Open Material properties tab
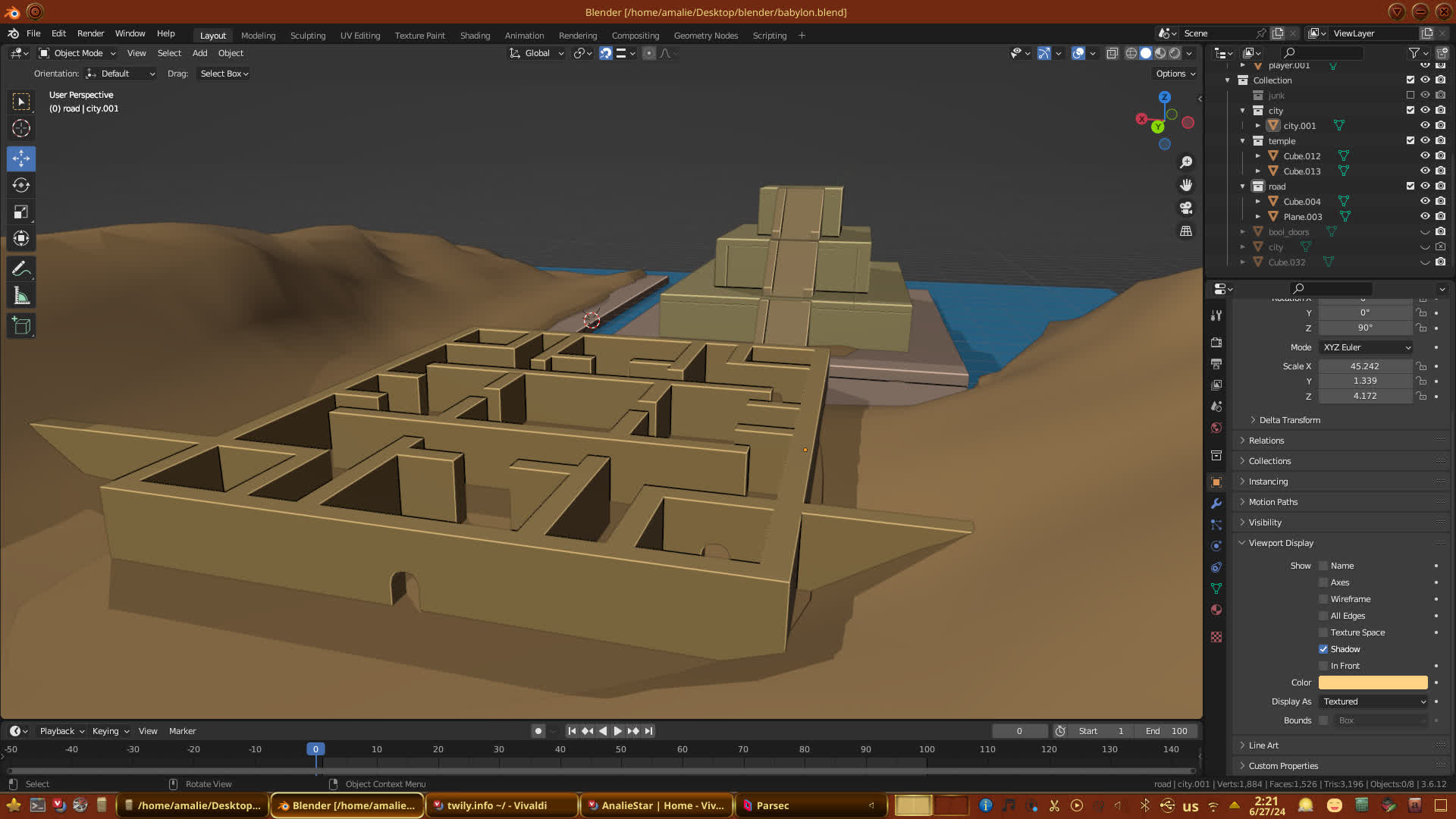1456x819 pixels. click(x=1216, y=610)
